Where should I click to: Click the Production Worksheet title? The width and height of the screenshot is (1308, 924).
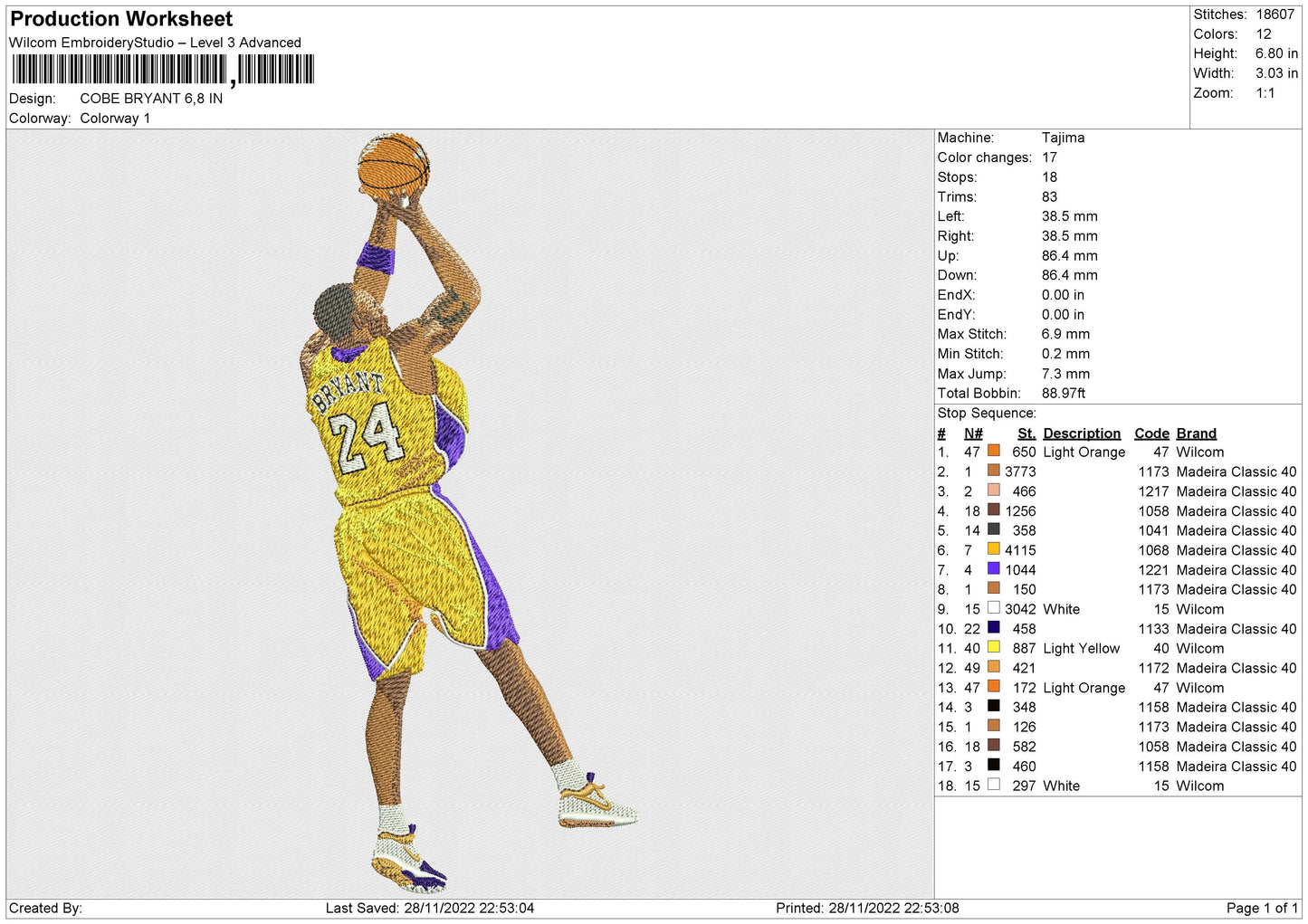[121, 19]
